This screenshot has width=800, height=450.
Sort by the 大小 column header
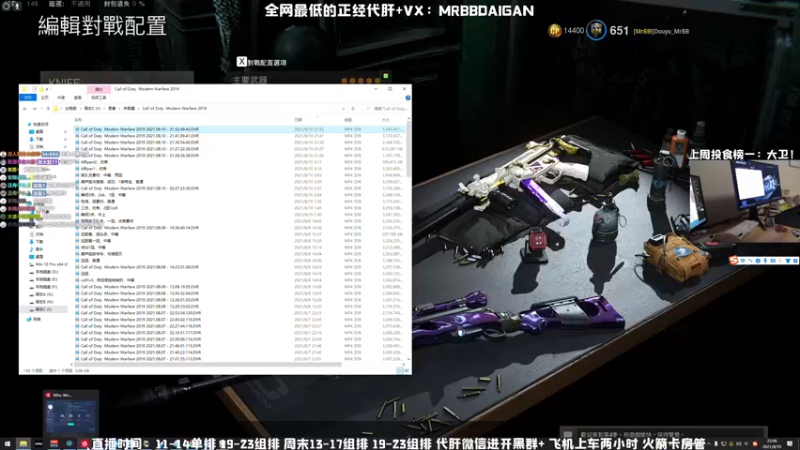(386, 120)
